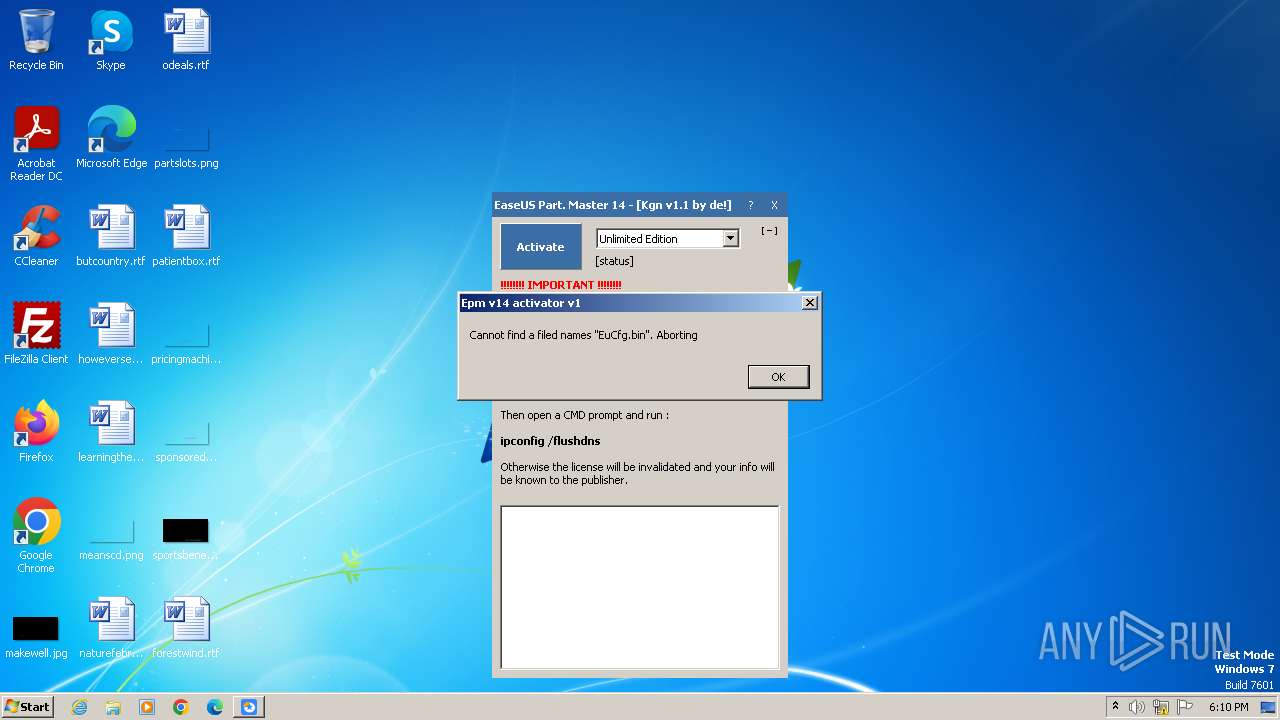The width and height of the screenshot is (1280, 720).
Task: Open the Start menu
Action: [28, 707]
